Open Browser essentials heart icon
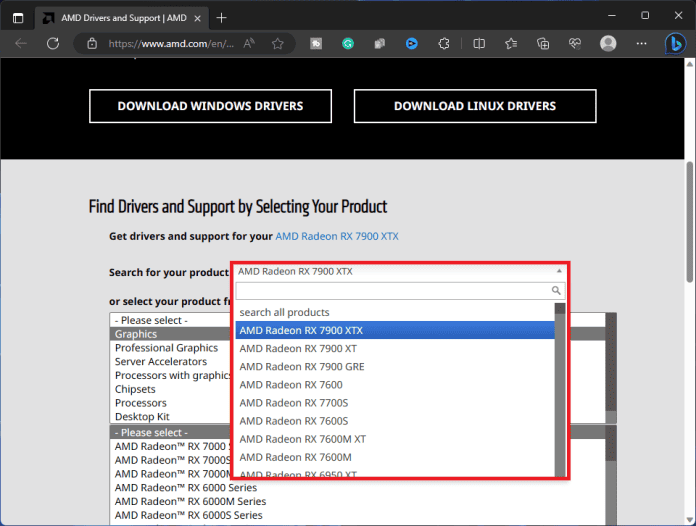 (x=575, y=44)
